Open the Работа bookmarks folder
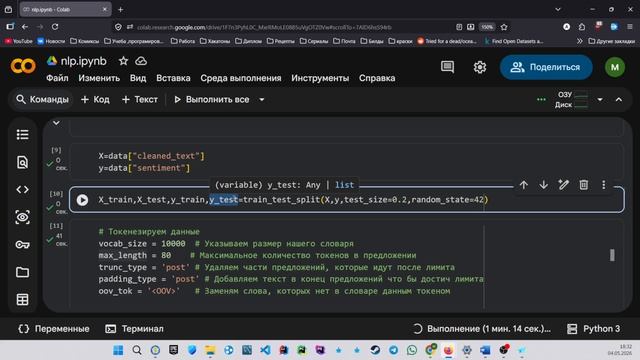This screenshot has height=360, width=640. (183, 41)
